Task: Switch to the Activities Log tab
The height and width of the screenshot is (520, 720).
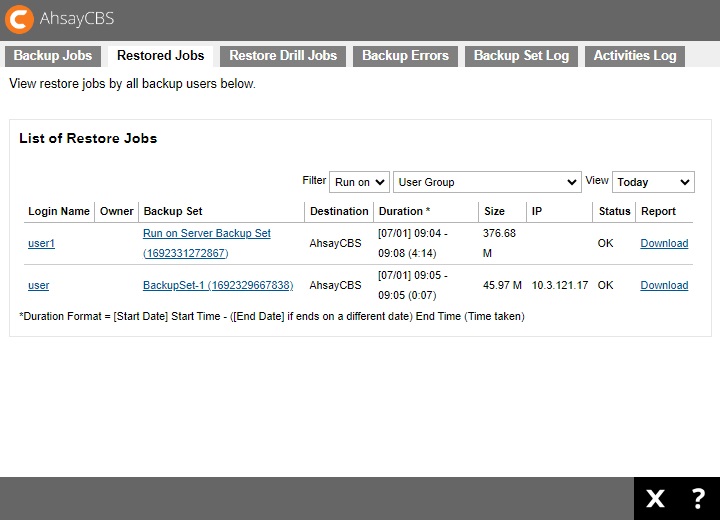Action: pyautogui.click(x=635, y=56)
